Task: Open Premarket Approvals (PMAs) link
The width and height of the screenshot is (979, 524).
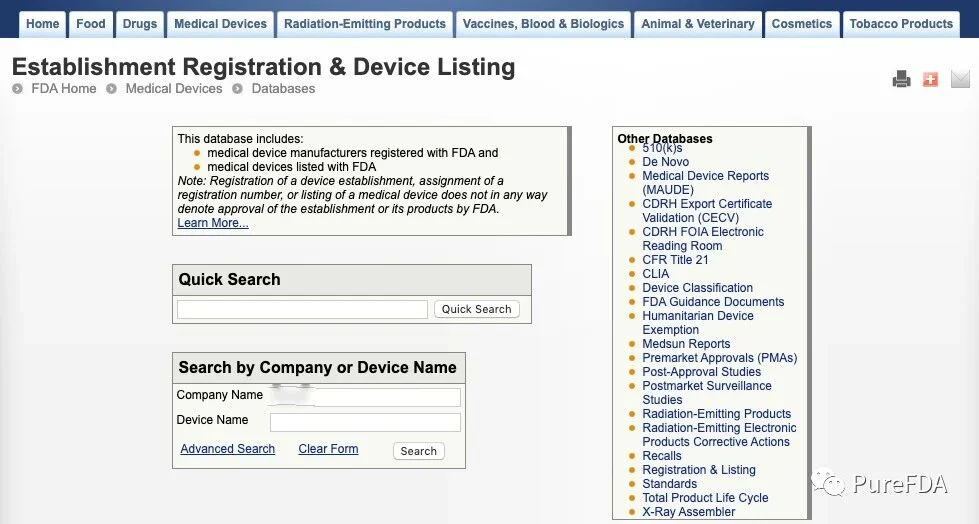Action: tap(720, 358)
